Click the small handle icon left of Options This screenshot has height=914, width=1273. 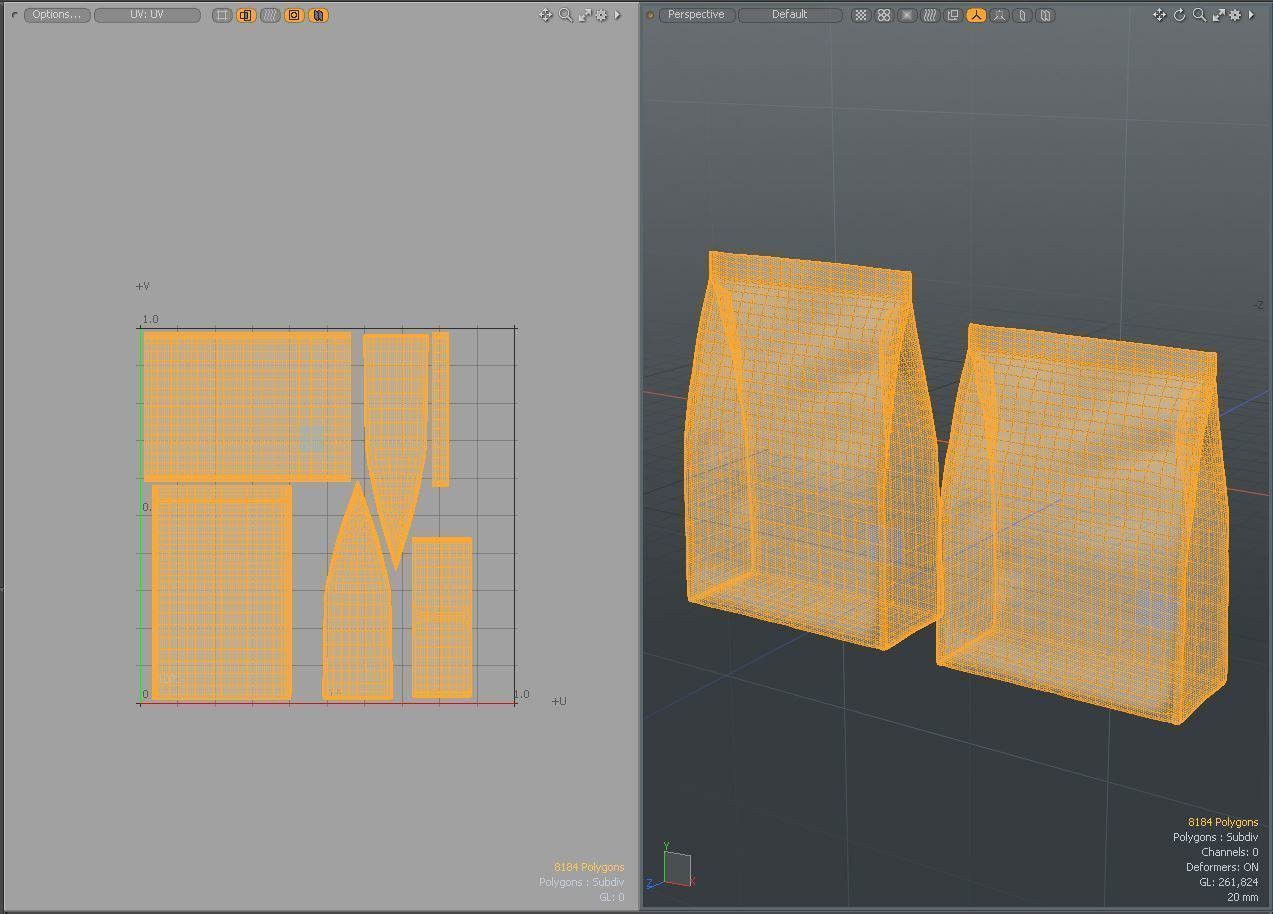point(13,15)
